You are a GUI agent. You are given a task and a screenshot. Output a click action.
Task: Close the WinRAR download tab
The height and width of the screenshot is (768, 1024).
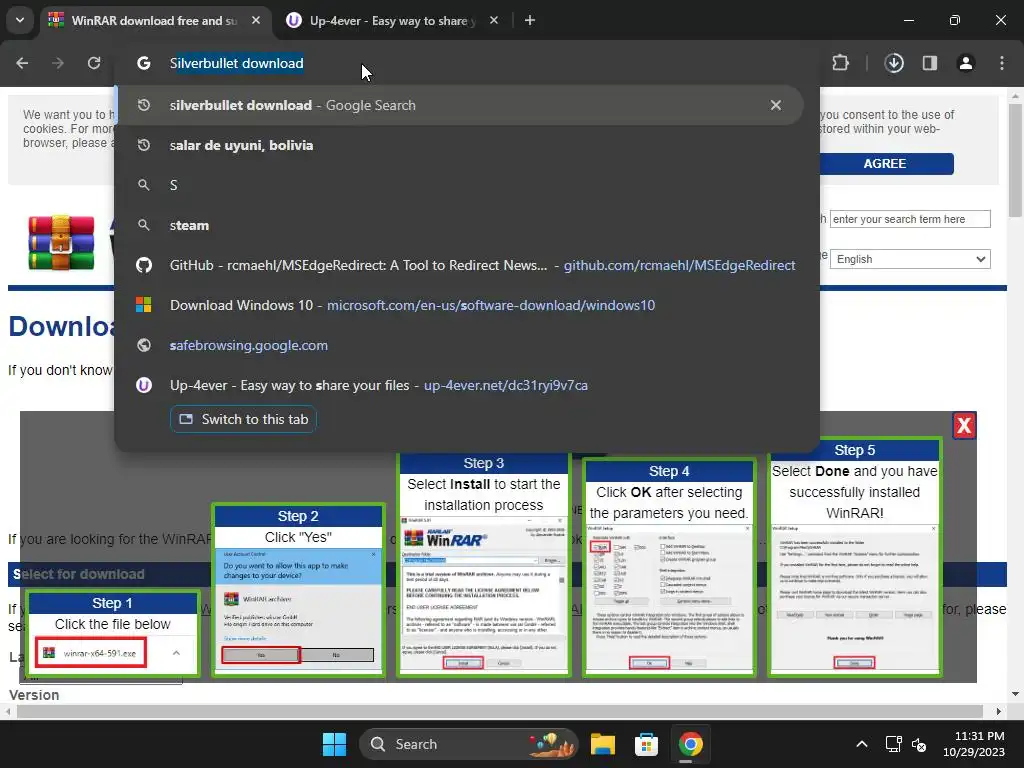click(x=256, y=20)
